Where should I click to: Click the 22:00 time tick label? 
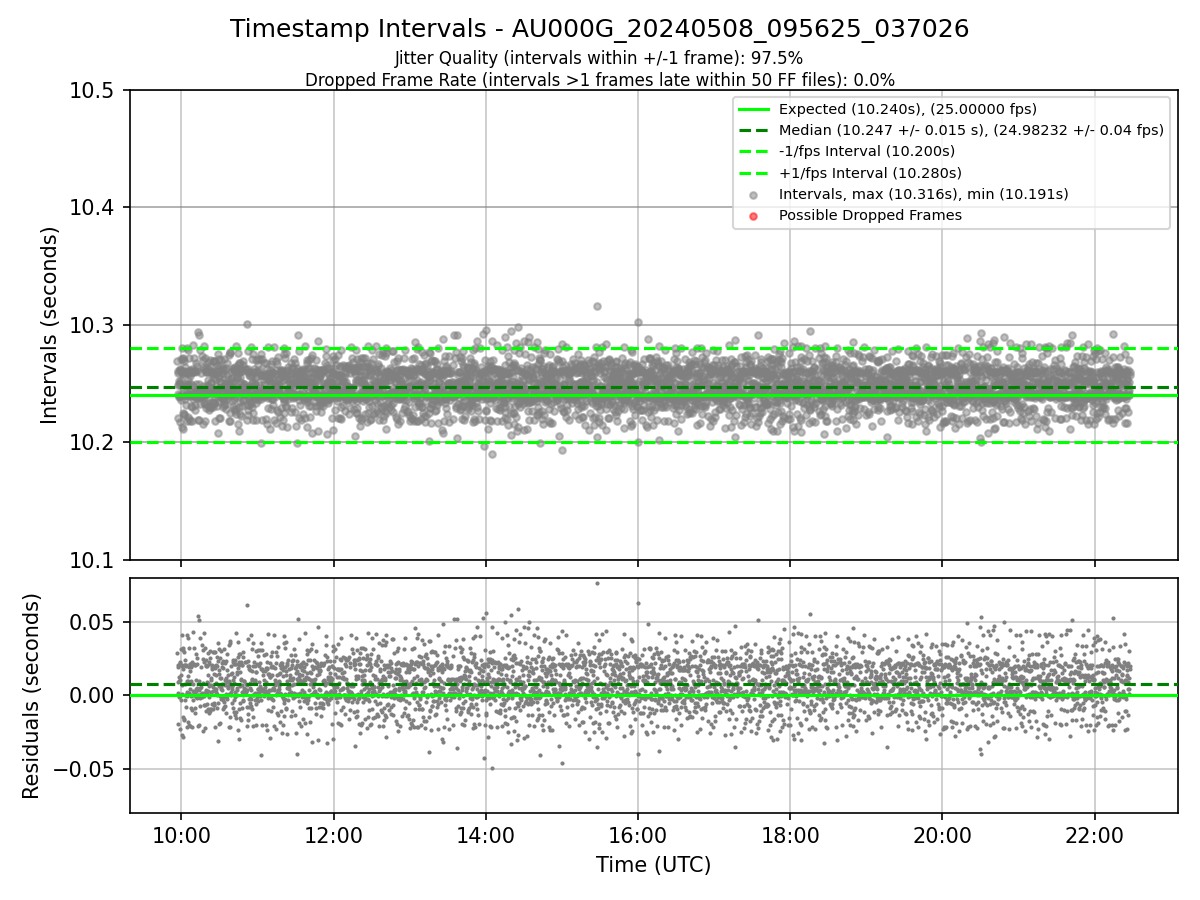point(1095,833)
